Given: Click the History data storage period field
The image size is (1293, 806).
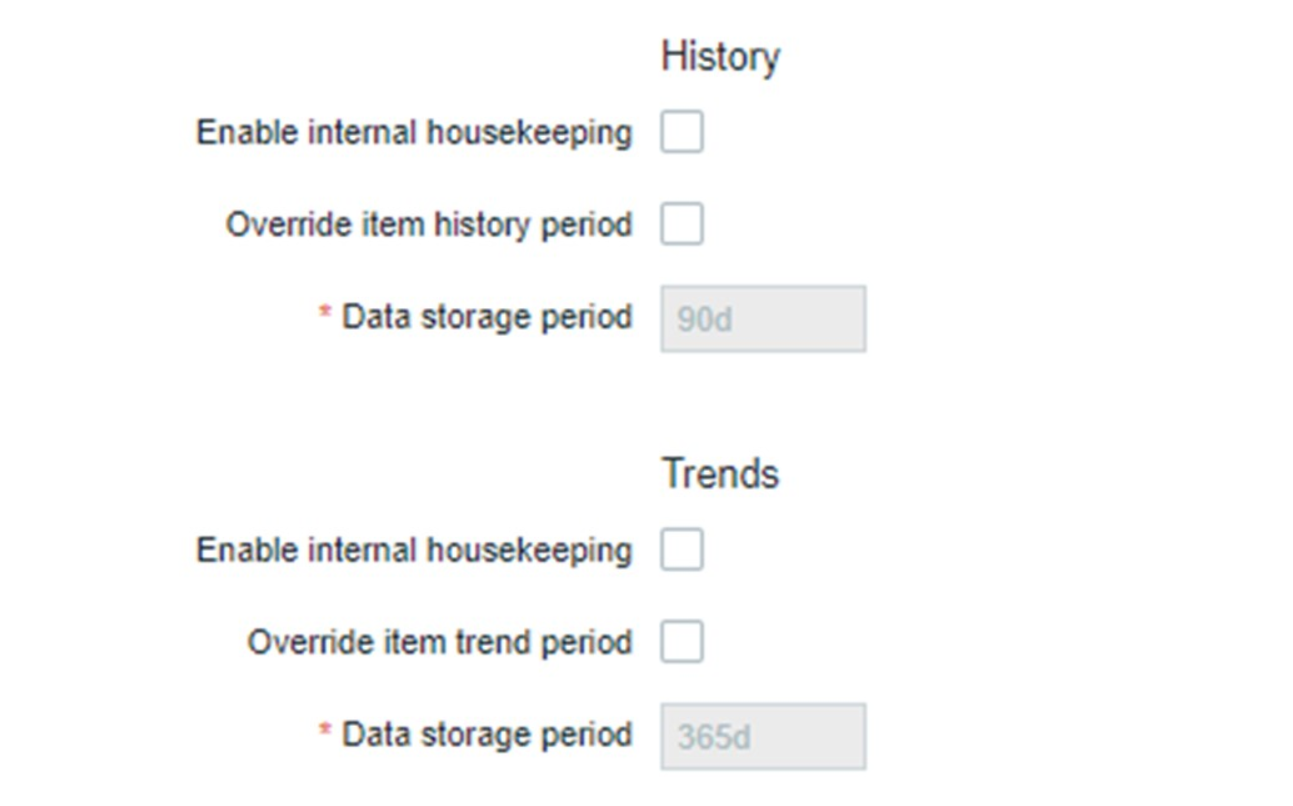Looking at the screenshot, I should pos(763,319).
